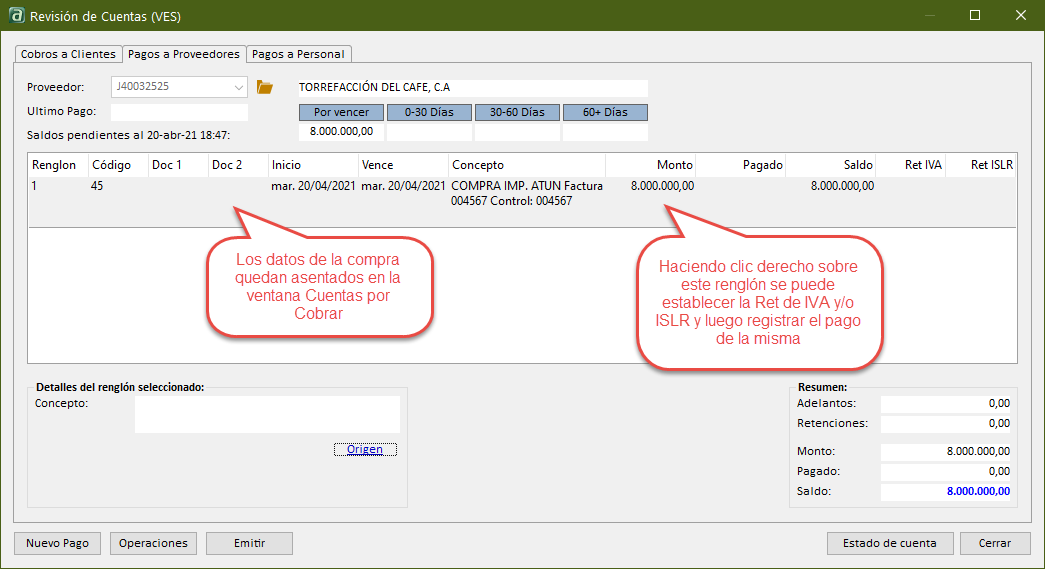This screenshot has height=569, width=1045.
Task: Choose the 60+ Días aging bucket
Action: coord(605,112)
